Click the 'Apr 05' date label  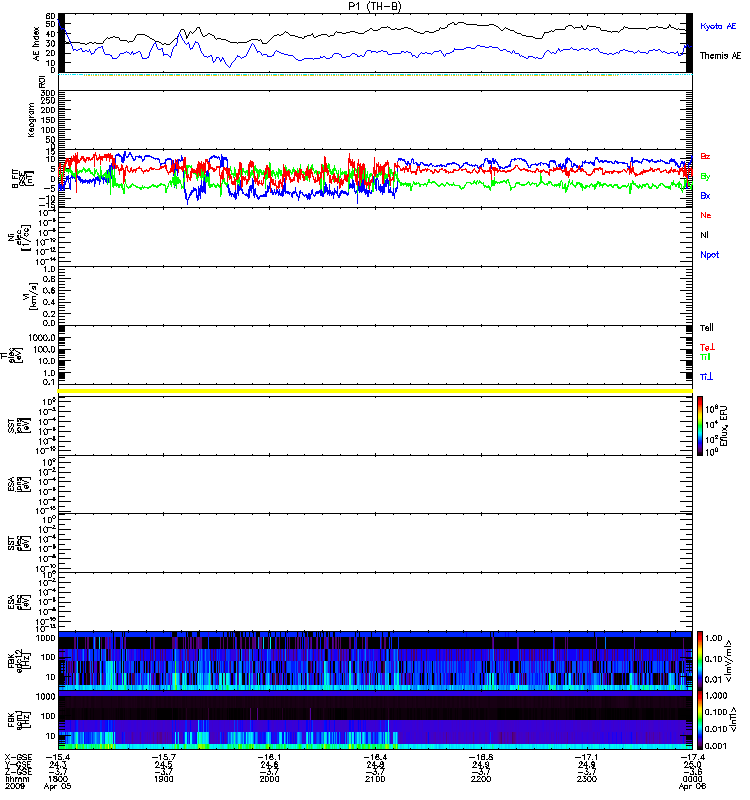click(x=58, y=786)
